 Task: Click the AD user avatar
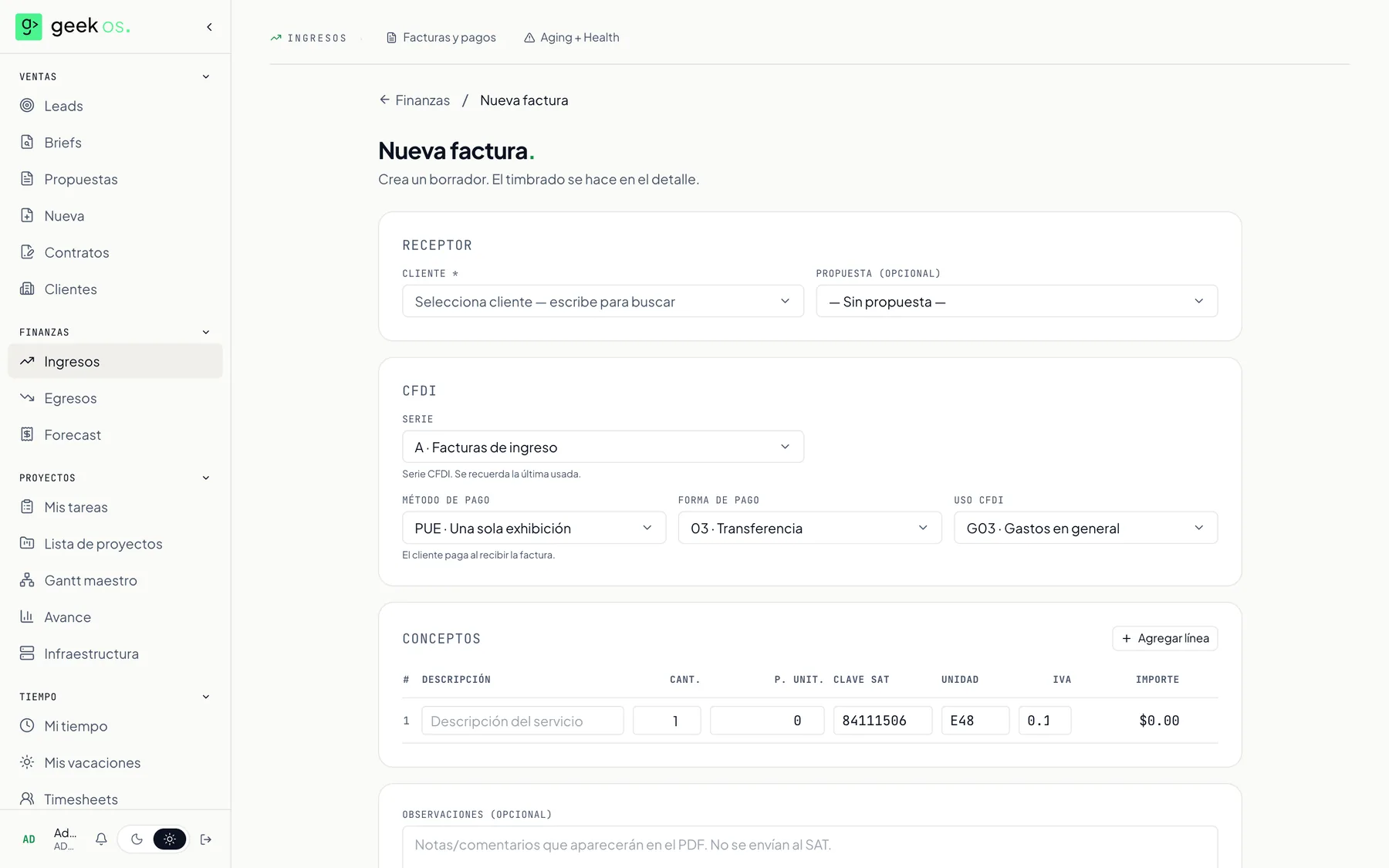point(29,839)
